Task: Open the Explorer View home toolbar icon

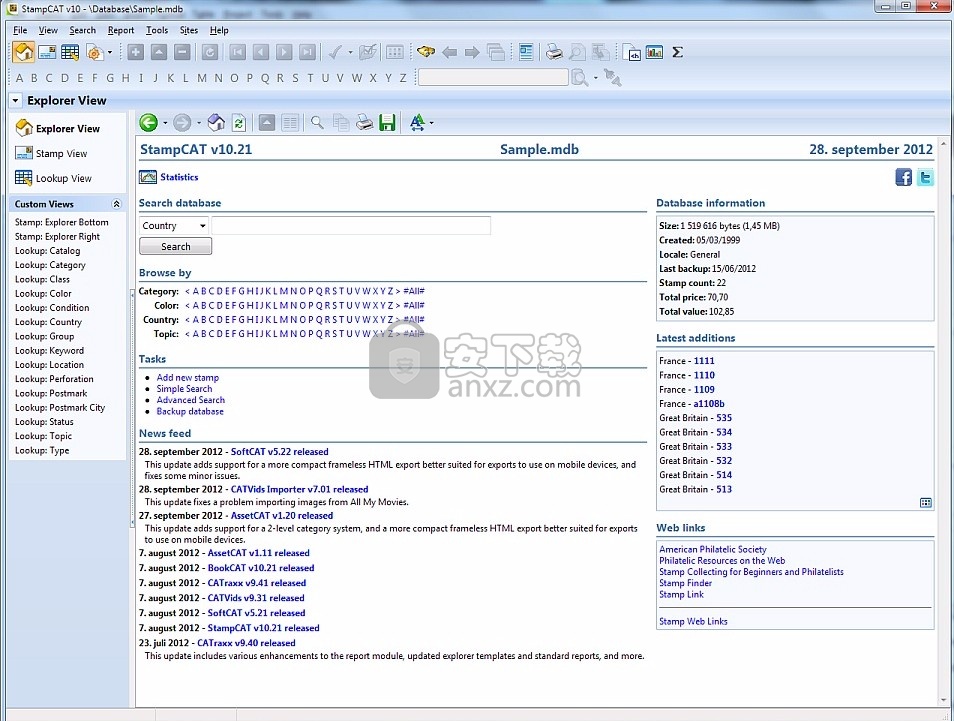Action: pyautogui.click(x=24, y=52)
